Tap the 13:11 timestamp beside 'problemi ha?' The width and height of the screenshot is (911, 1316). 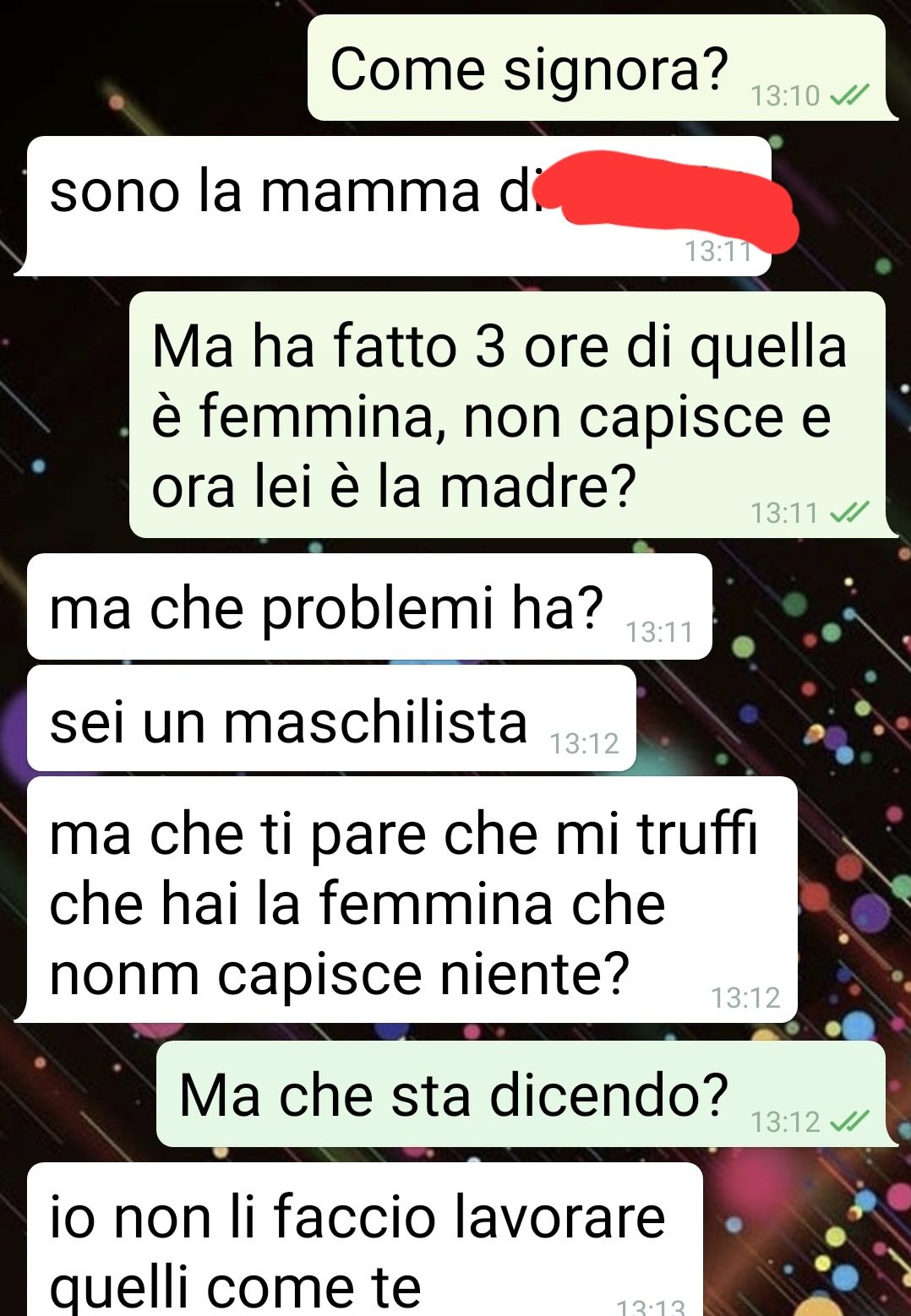659,632
